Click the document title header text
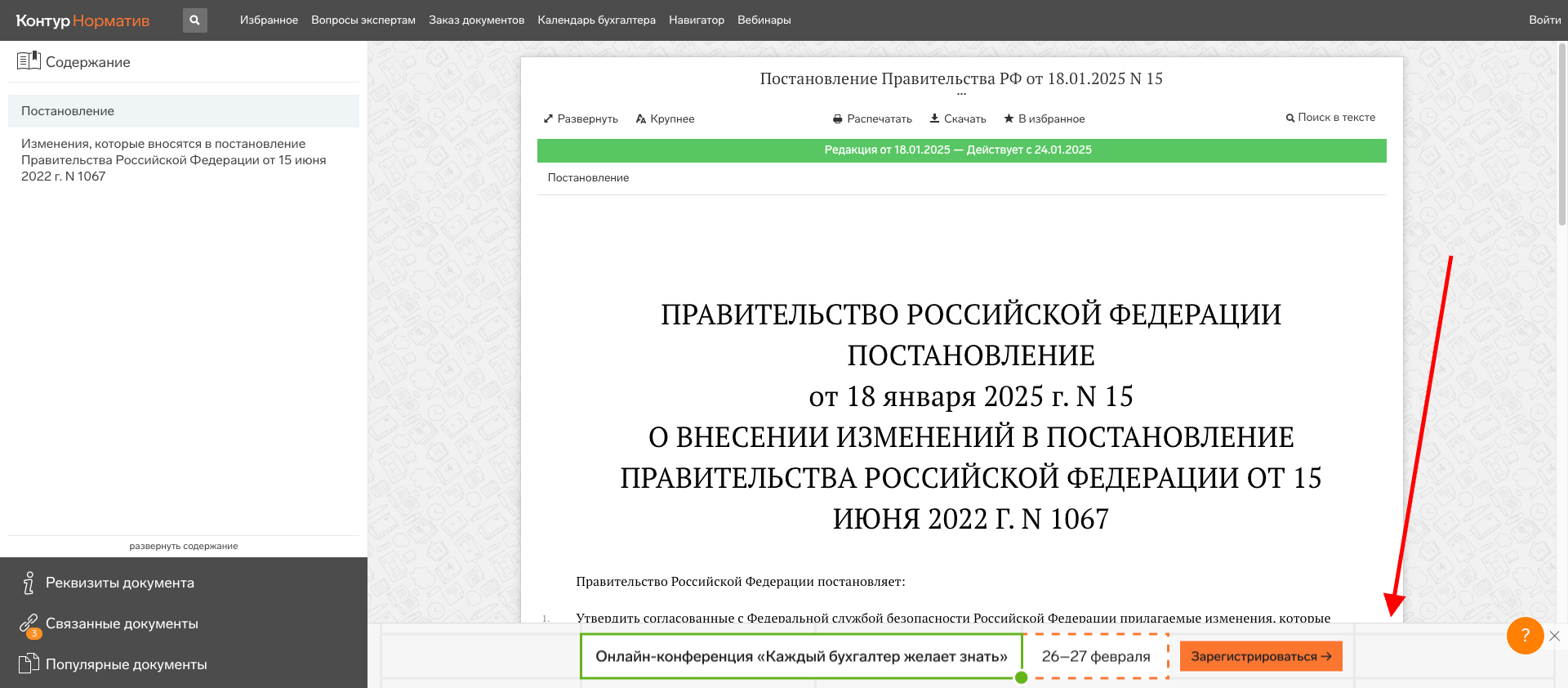The image size is (1568, 688). click(961, 79)
